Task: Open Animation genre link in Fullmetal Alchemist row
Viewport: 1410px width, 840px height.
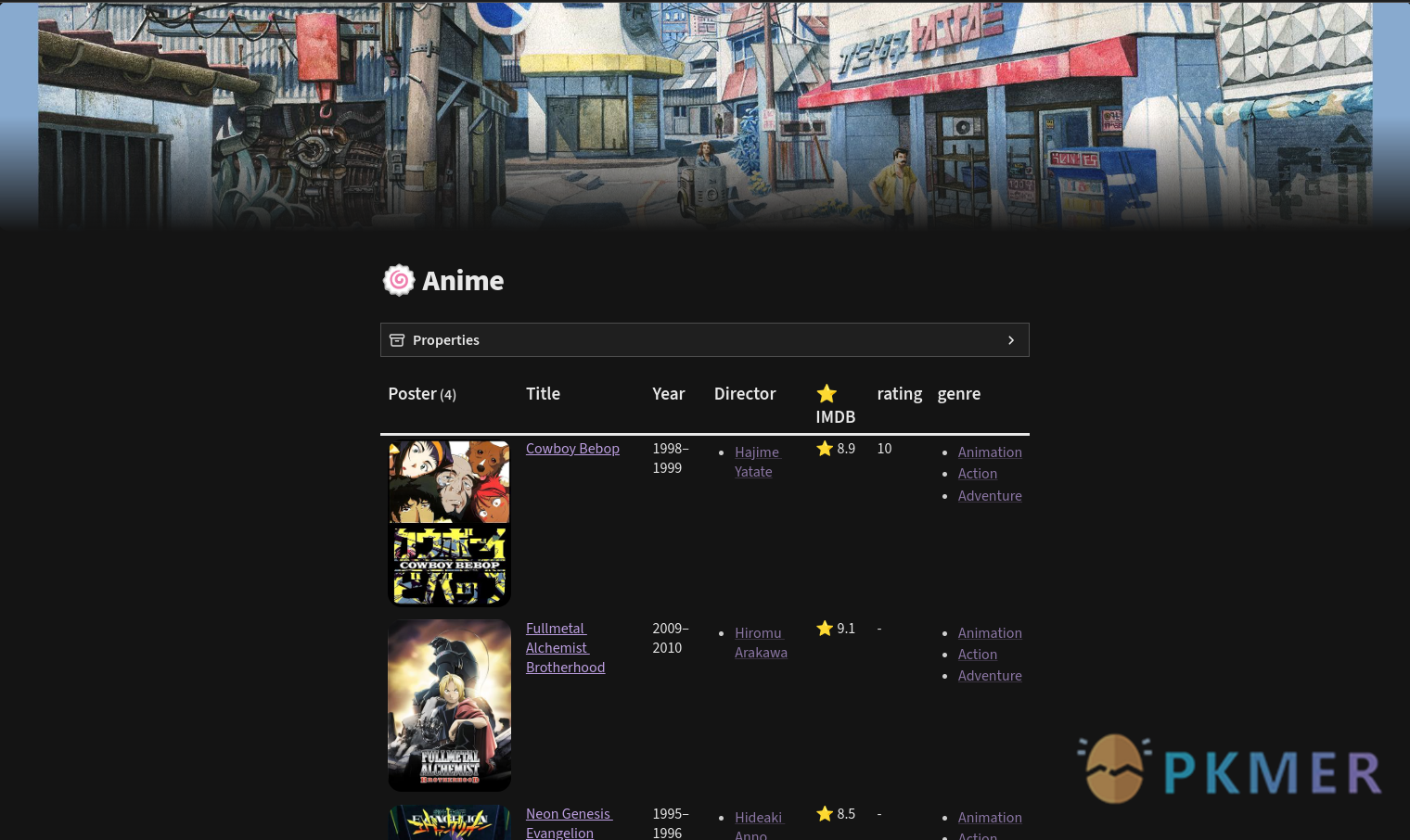Action: pyautogui.click(x=990, y=633)
